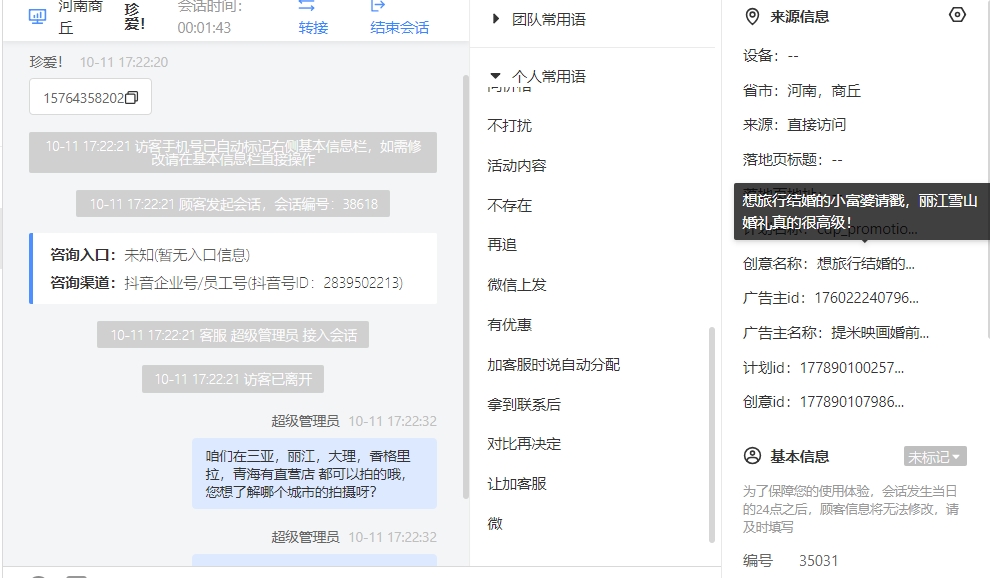This screenshot has width=990, height=578.
Task: Expand the 团队常用语 section
Action: (x=539, y=19)
